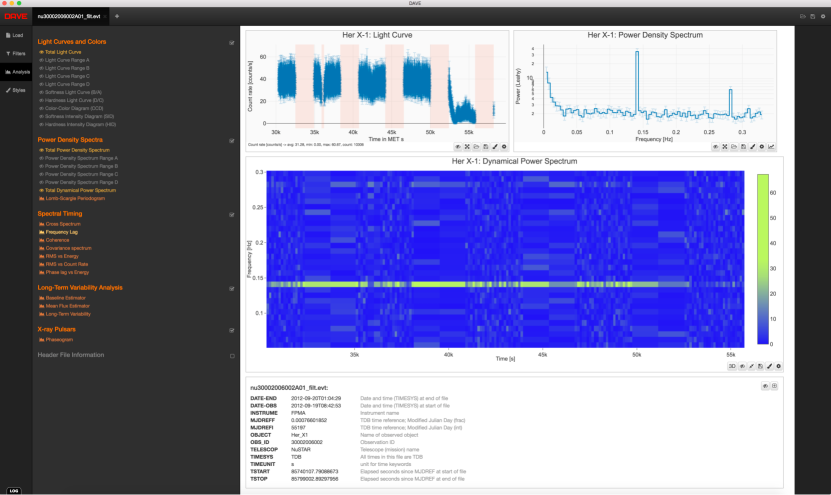Collapse Spectral Timing heading
Screen dimensions: 831x495
(x=60, y=214)
